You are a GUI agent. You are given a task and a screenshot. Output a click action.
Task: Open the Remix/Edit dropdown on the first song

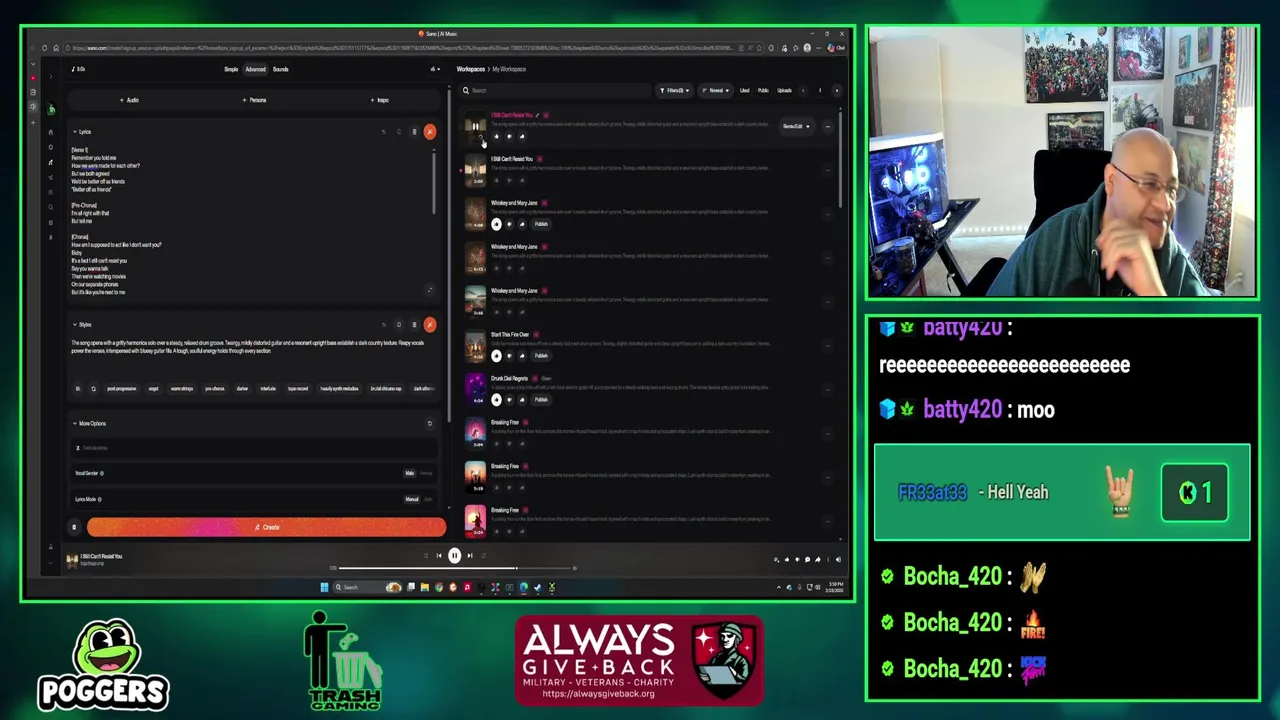(x=796, y=126)
